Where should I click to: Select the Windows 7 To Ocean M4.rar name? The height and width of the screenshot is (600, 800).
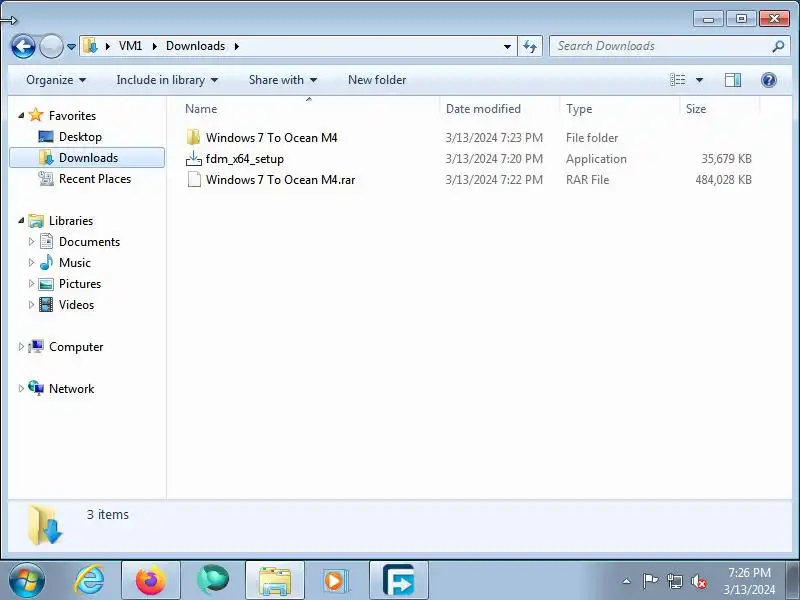tap(280, 180)
